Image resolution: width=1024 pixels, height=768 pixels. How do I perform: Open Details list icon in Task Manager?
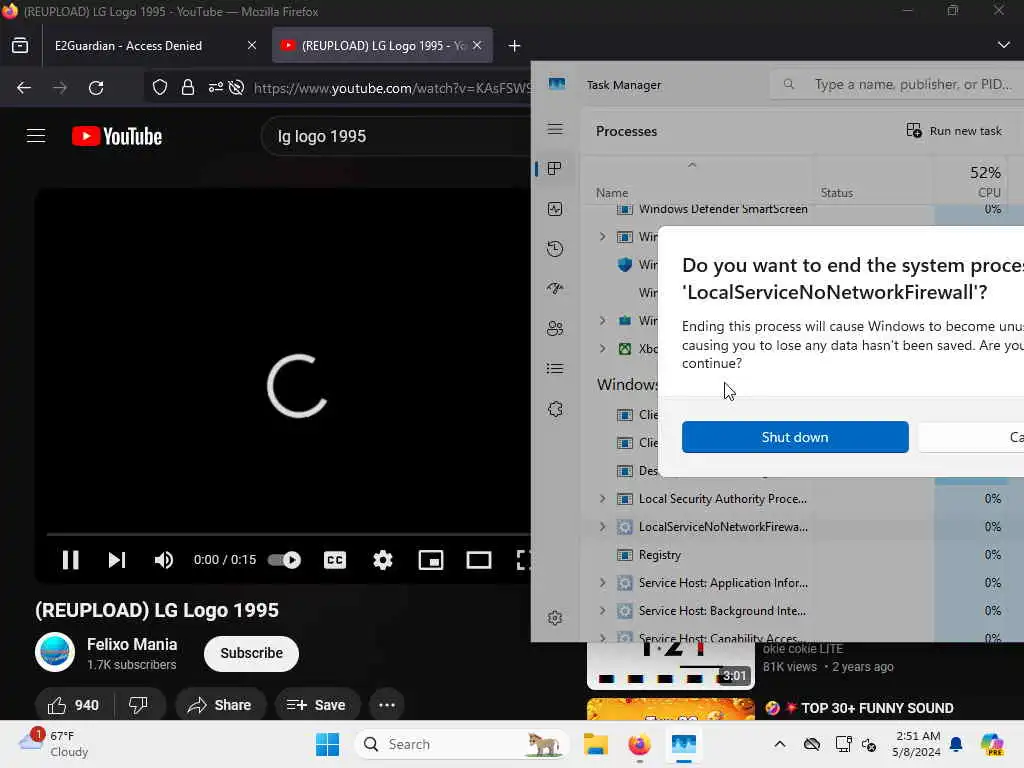tap(555, 369)
